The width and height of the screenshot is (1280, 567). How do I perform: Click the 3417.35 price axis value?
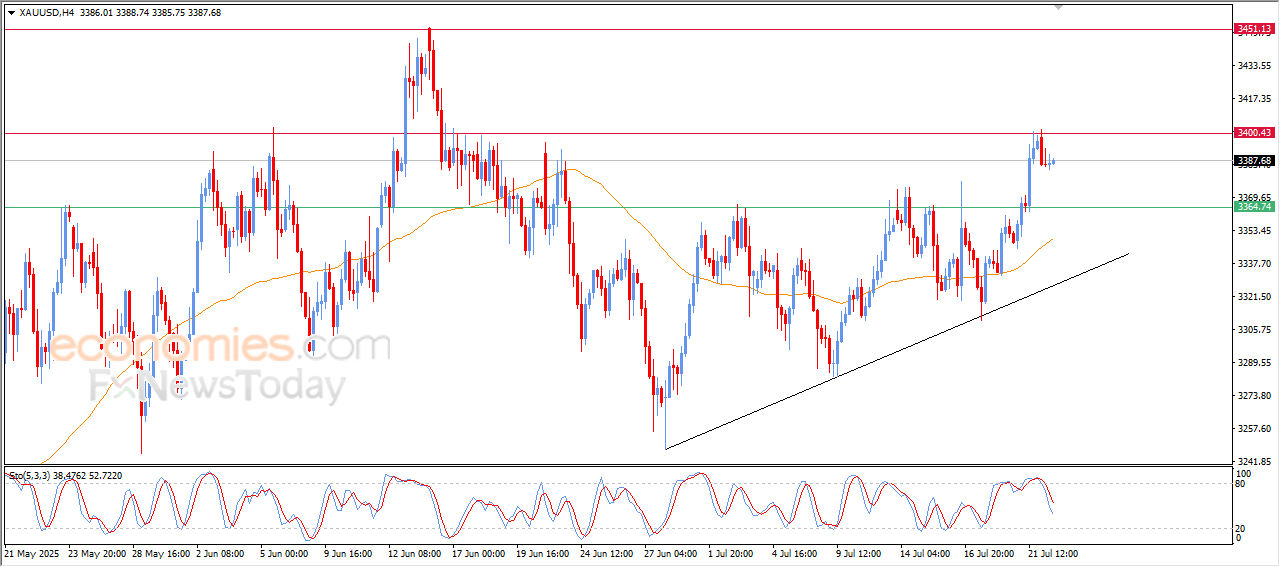1254,98
